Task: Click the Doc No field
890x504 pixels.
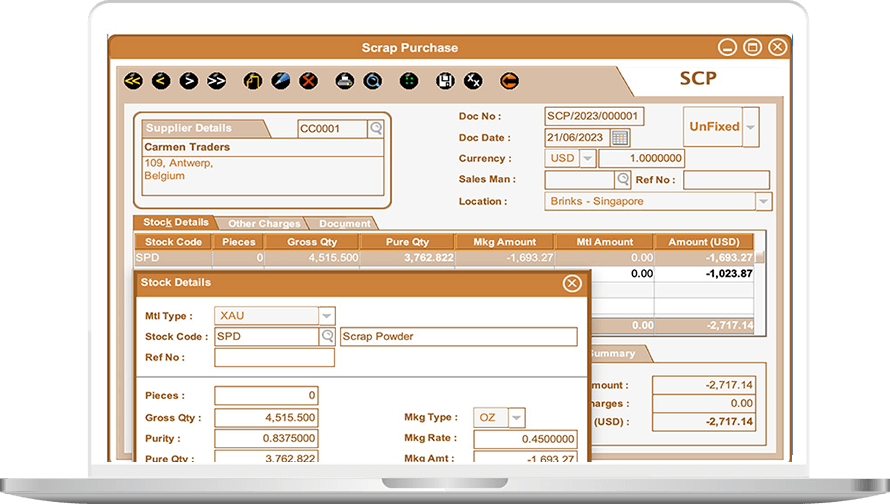Action: (x=594, y=116)
